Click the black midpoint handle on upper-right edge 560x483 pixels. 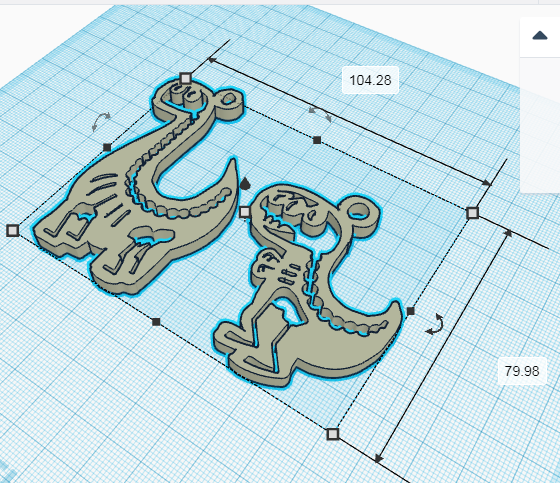pos(317,140)
